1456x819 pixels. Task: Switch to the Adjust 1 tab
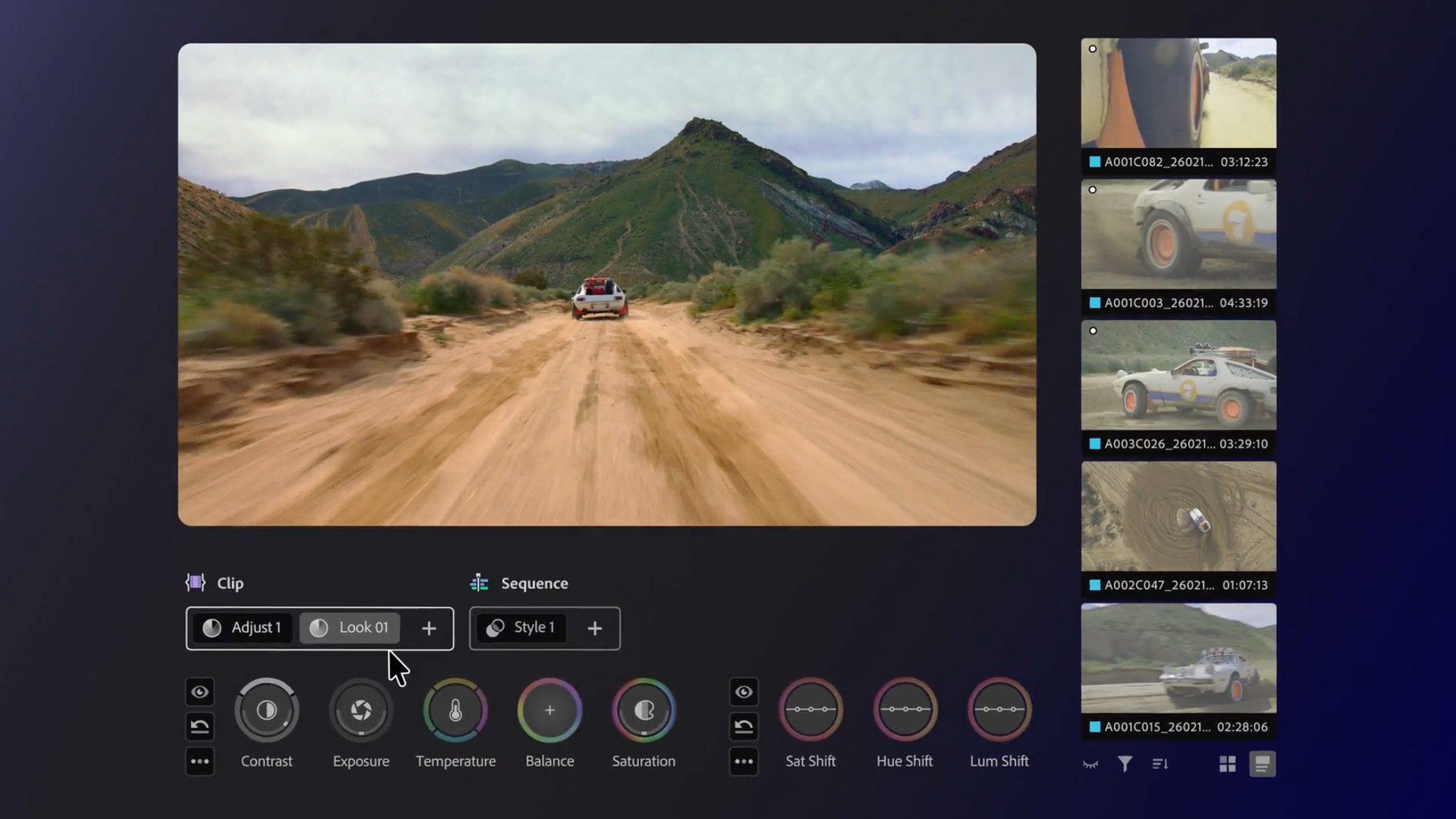[x=242, y=627]
